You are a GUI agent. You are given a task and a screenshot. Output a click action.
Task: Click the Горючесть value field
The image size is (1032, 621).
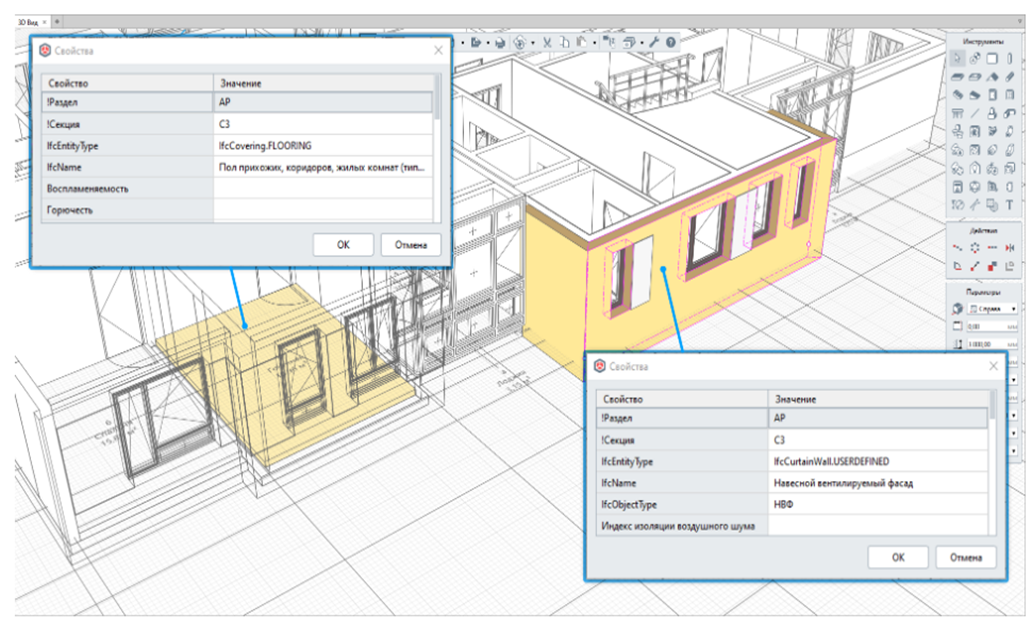pyautogui.click(x=323, y=210)
